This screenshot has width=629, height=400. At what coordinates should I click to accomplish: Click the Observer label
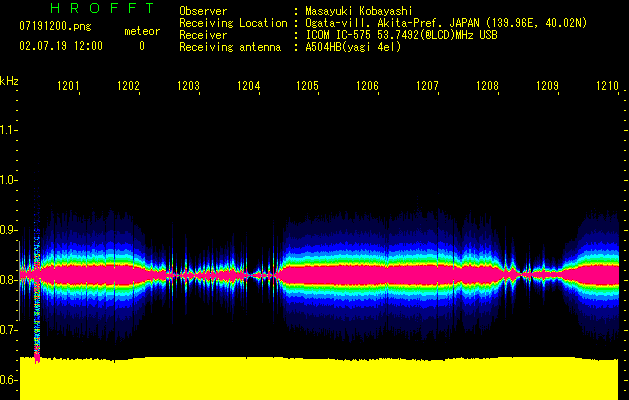tap(203, 11)
